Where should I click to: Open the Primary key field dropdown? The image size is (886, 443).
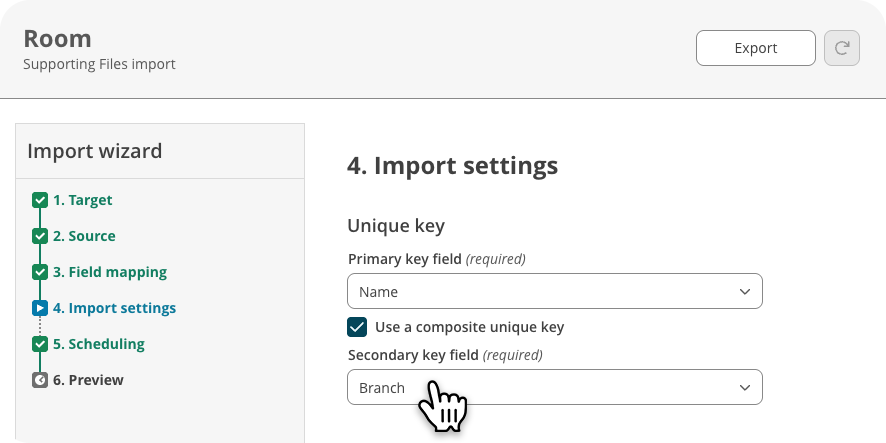pyautogui.click(x=555, y=292)
